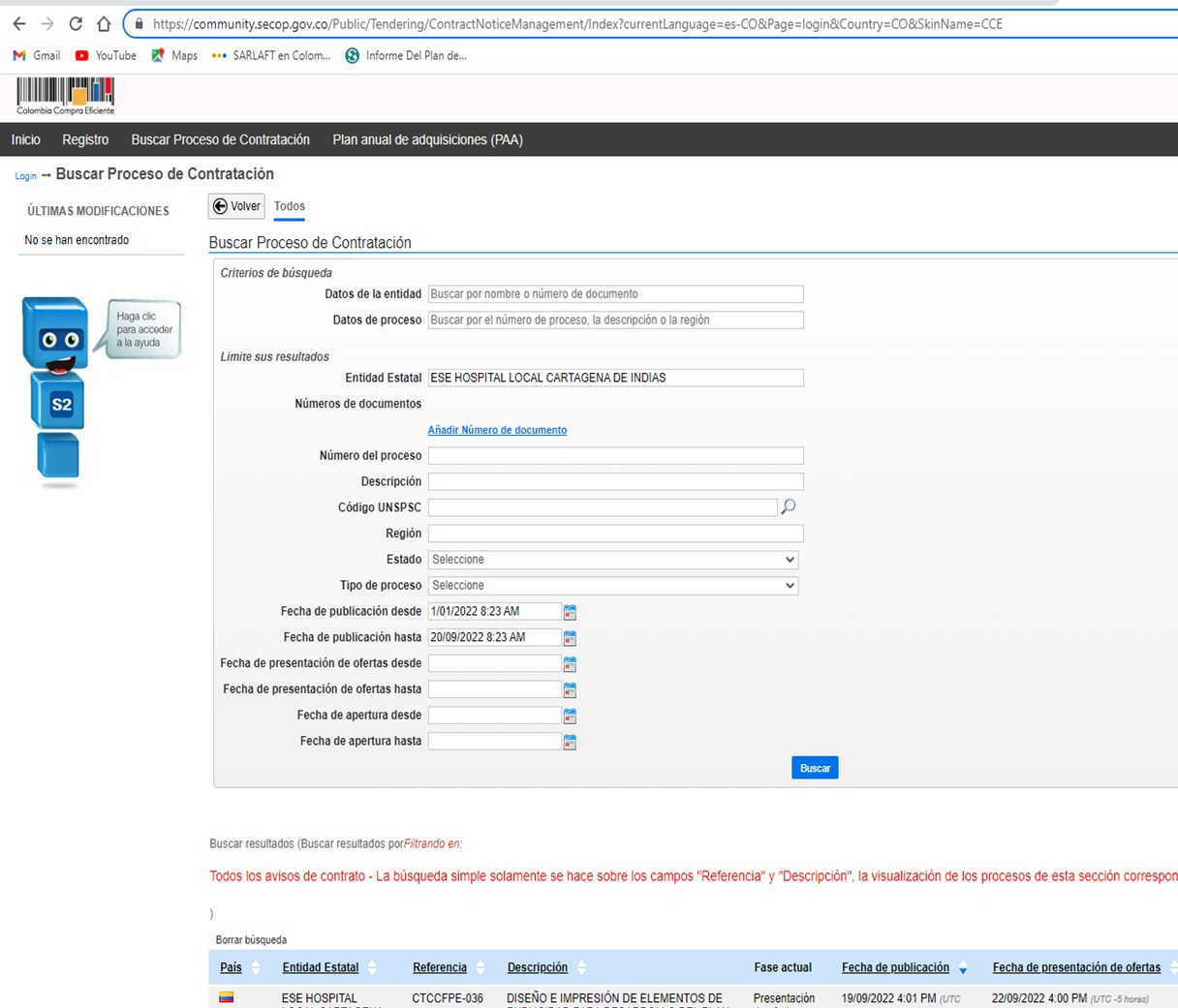Screen dimensions: 1178x1008
Task: Expand the Estado dropdown
Action: point(613,560)
